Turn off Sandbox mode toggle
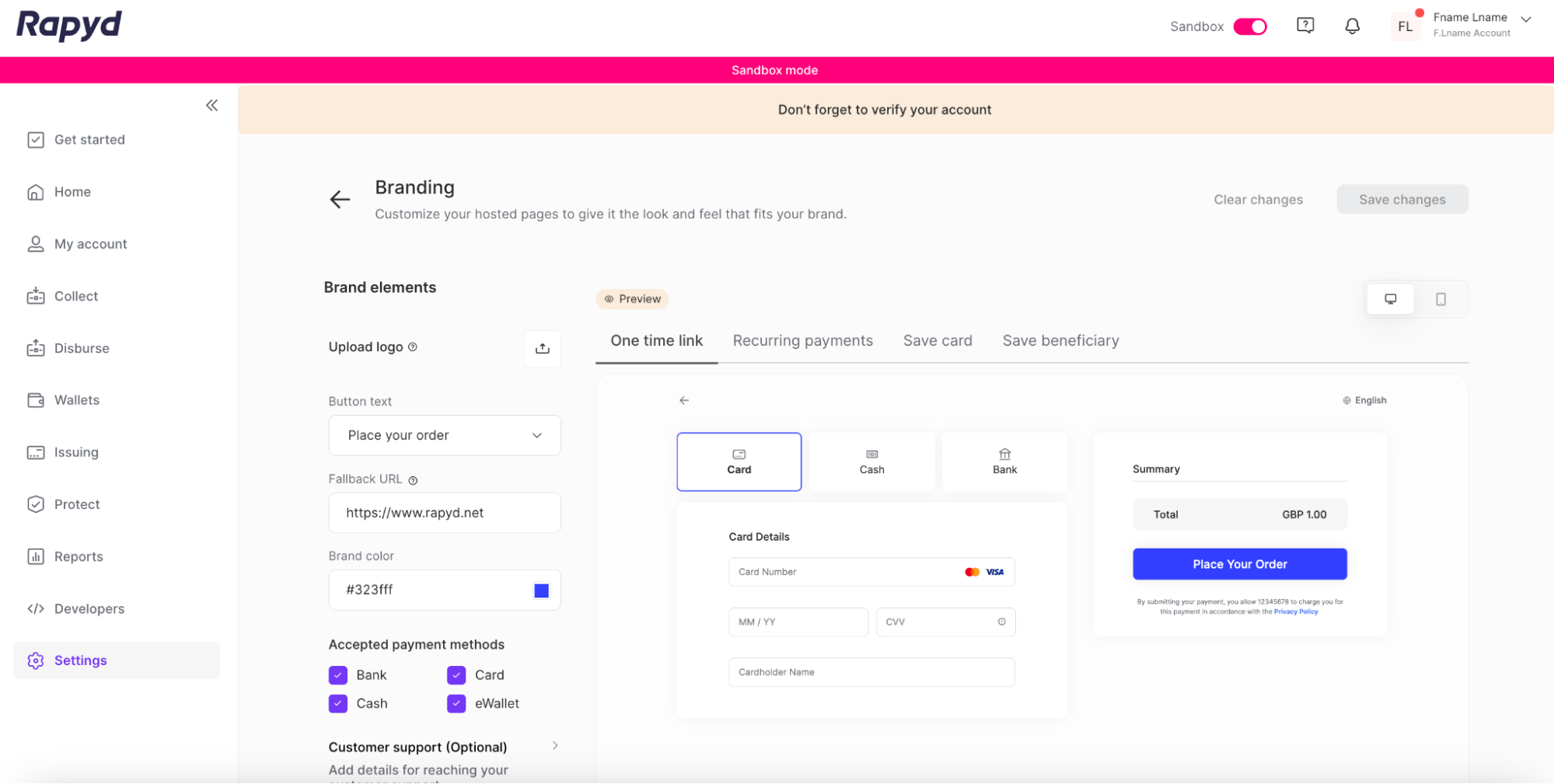Viewport: 1554px width, 784px height. coord(1249,26)
